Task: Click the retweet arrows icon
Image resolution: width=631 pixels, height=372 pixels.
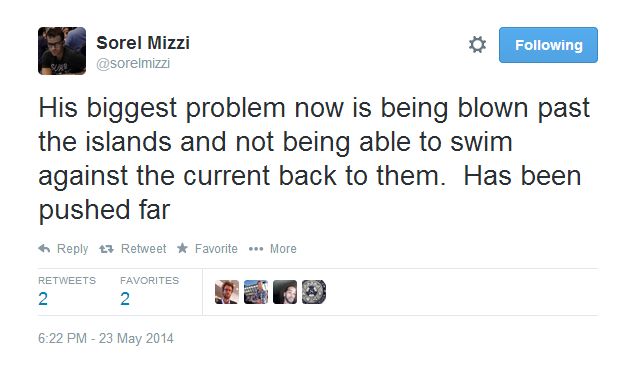Action: tap(107, 249)
